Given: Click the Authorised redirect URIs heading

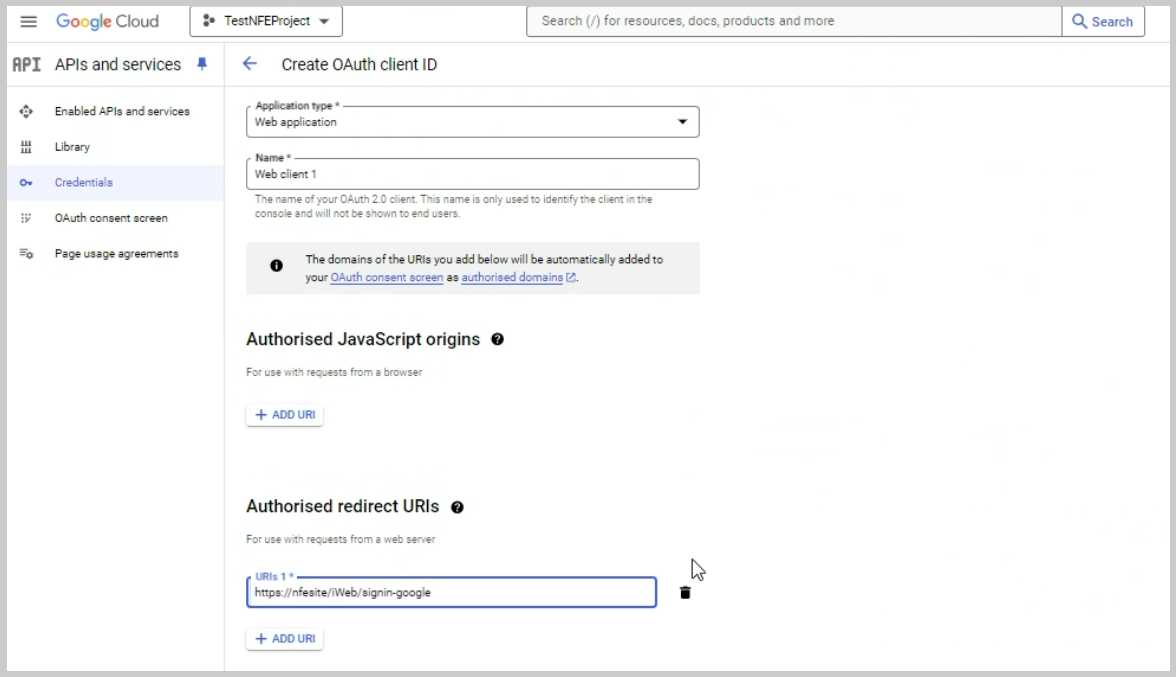Looking at the screenshot, I should coord(343,507).
